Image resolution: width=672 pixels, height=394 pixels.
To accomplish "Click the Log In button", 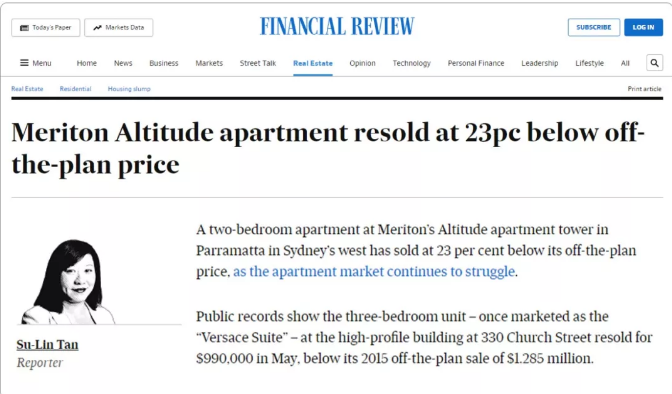I will tap(643, 27).
